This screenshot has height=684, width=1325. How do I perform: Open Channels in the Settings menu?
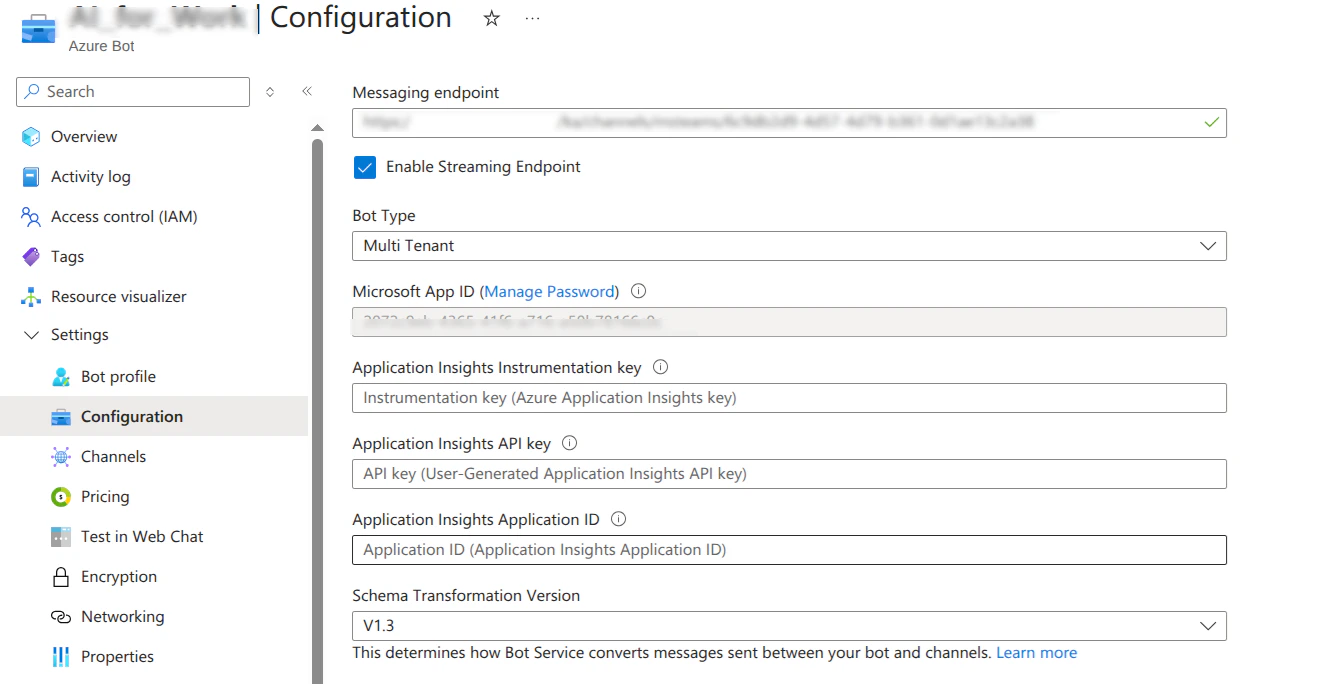pos(113,457)
